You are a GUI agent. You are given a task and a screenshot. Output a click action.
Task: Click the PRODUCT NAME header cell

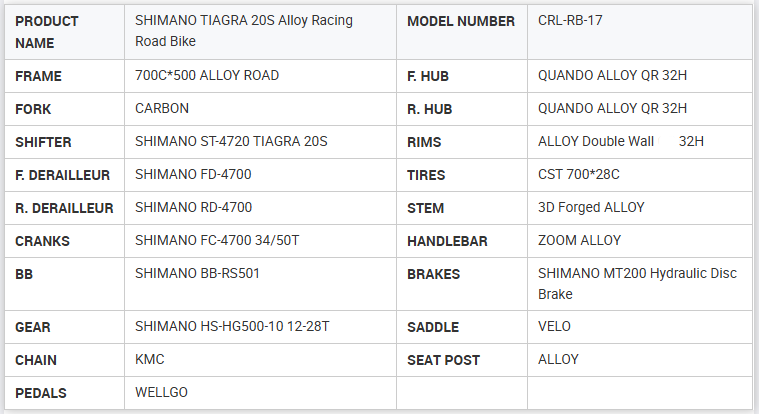47,32
